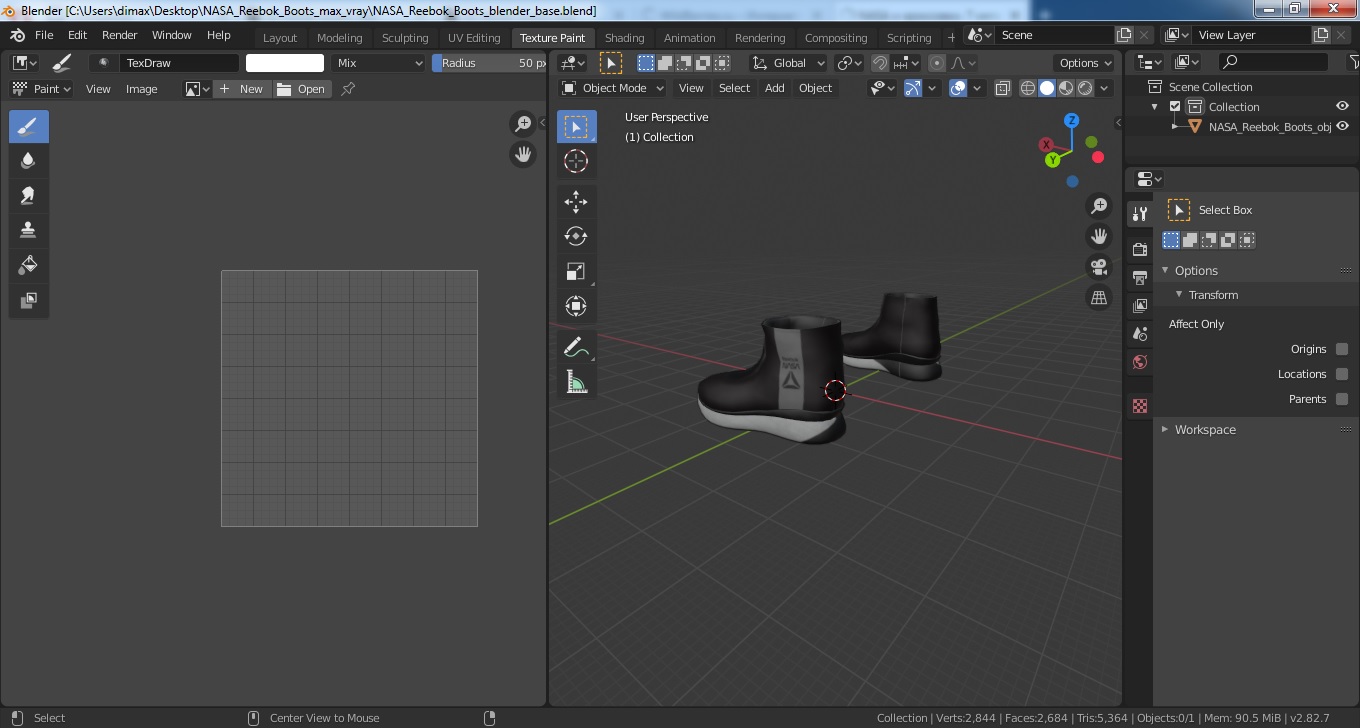Image resolution: width=1360 pixels, height=728 pixels.
Task: Activate the 3D Cursor tool
Action: [x=576, y=161]
